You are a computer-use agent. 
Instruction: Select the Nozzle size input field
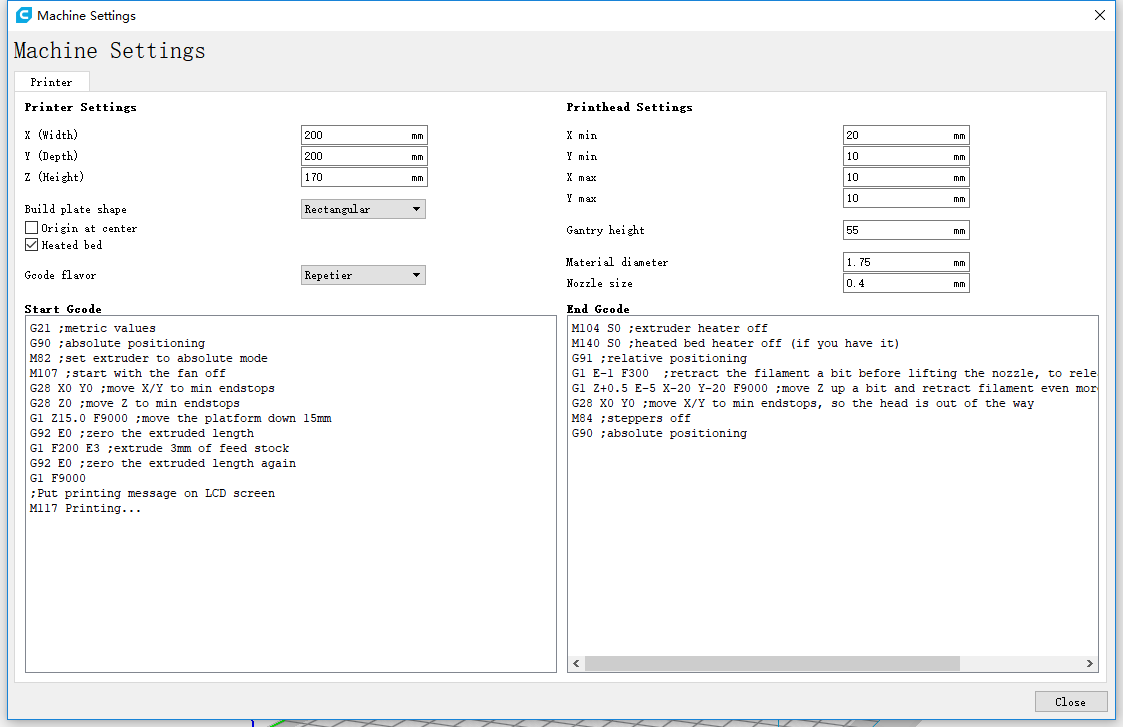pos(897,283)
